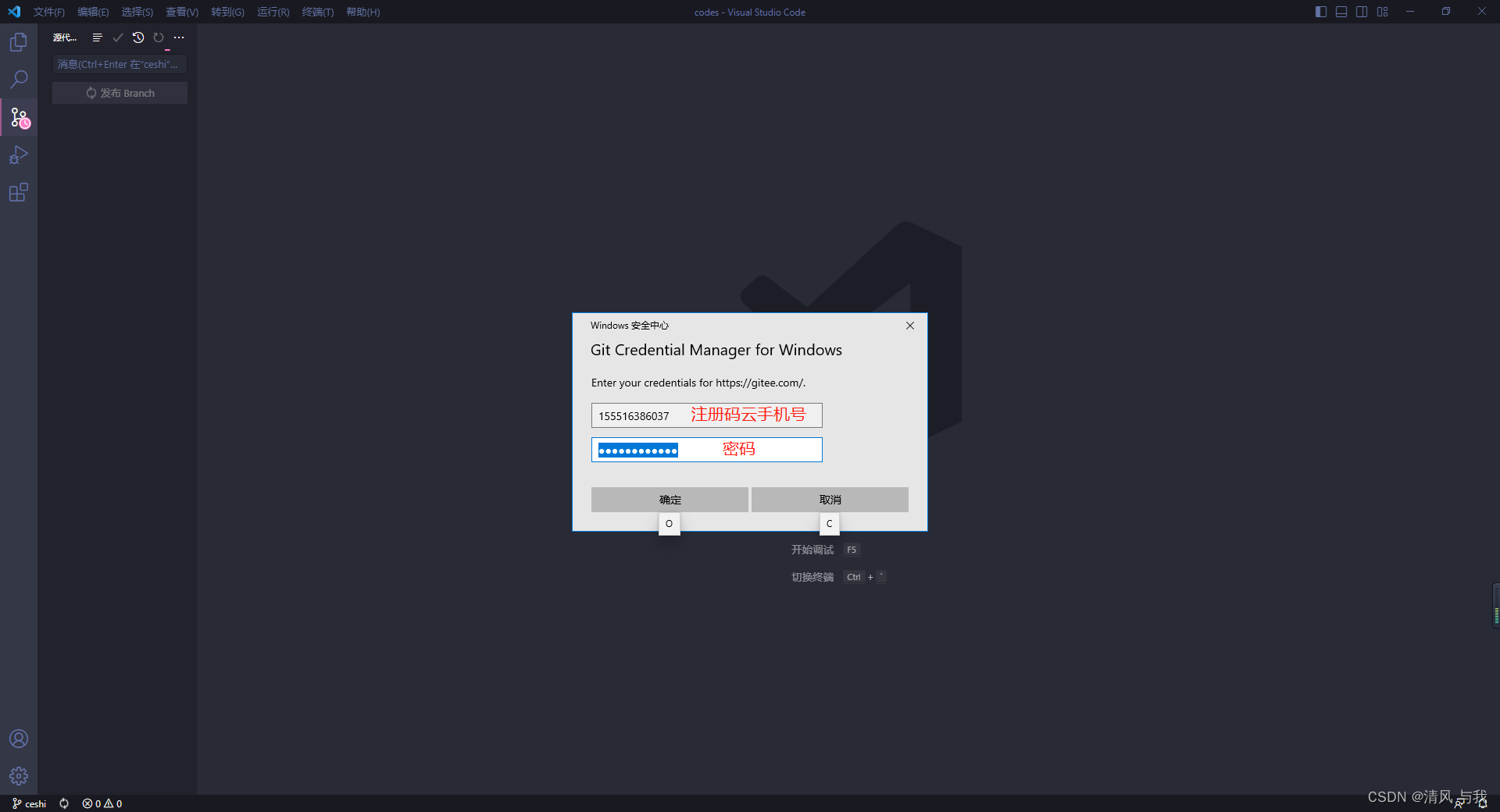Viewport: 1500px width, 812px height.
Task: Open the 帮助(H) menu
Action: tap(363, 12)
